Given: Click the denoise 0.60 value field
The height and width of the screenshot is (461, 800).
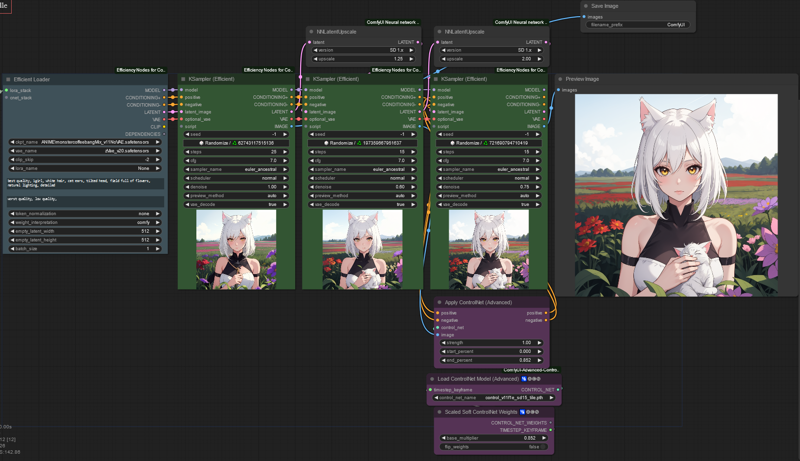Looking at the screenshot, I should [x=362, y=187].
